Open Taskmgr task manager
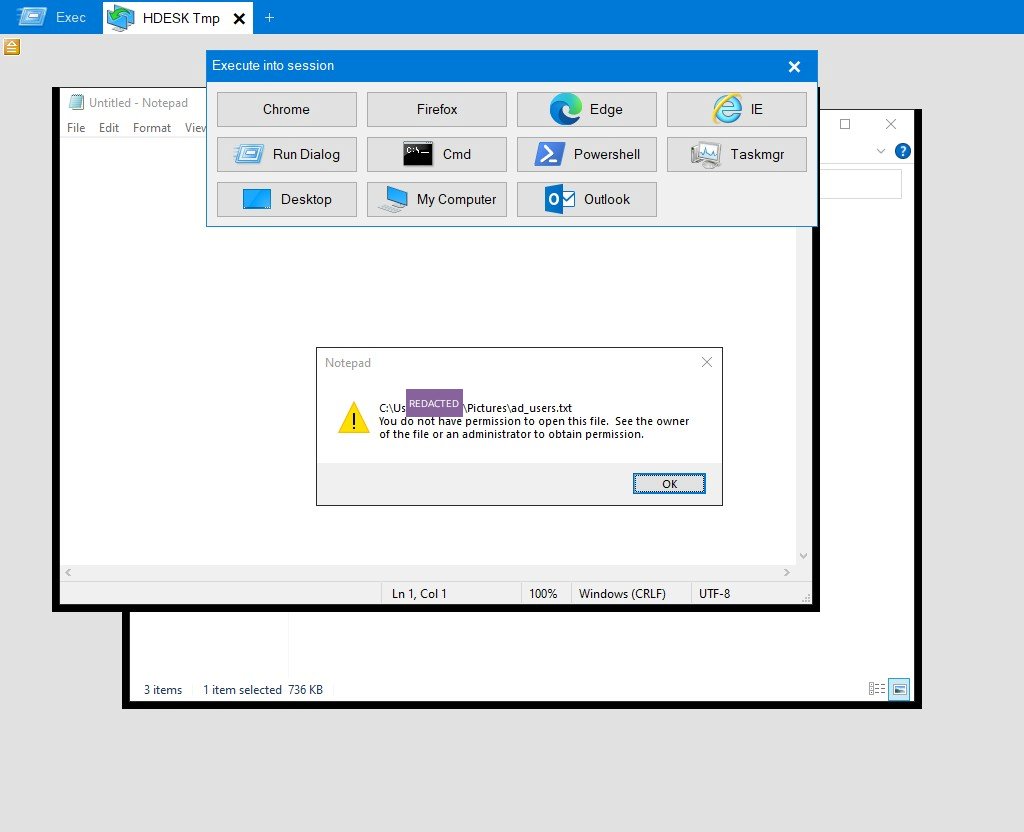Screen dimensions: 1024x832 737,154
